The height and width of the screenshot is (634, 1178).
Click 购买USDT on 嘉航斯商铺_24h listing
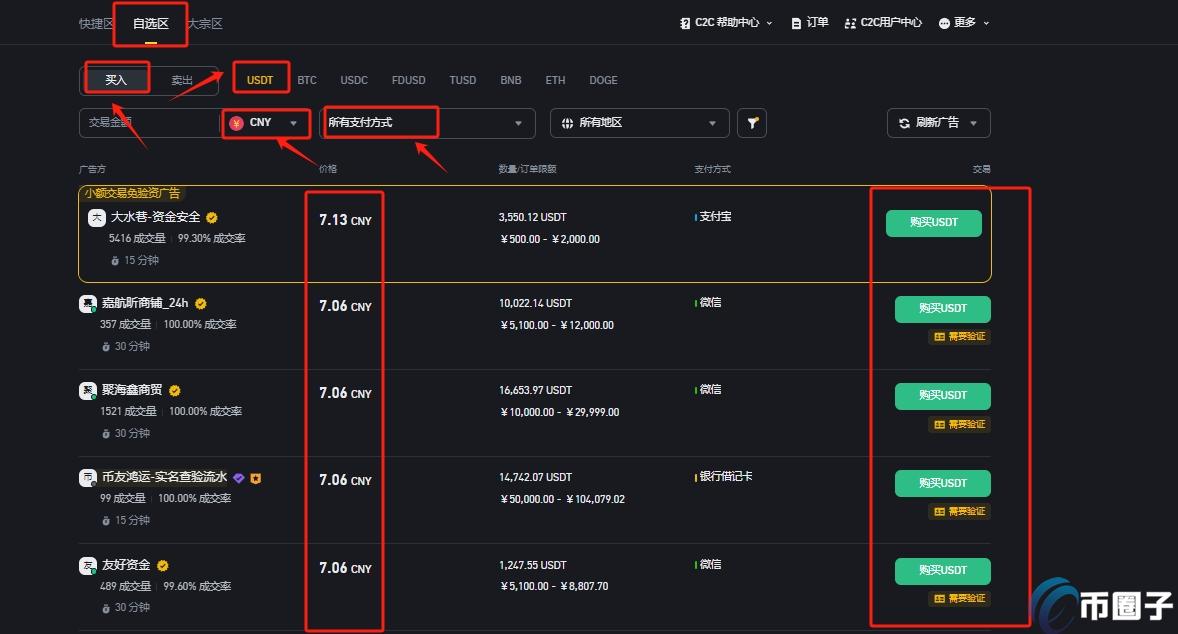click(942, 309)
